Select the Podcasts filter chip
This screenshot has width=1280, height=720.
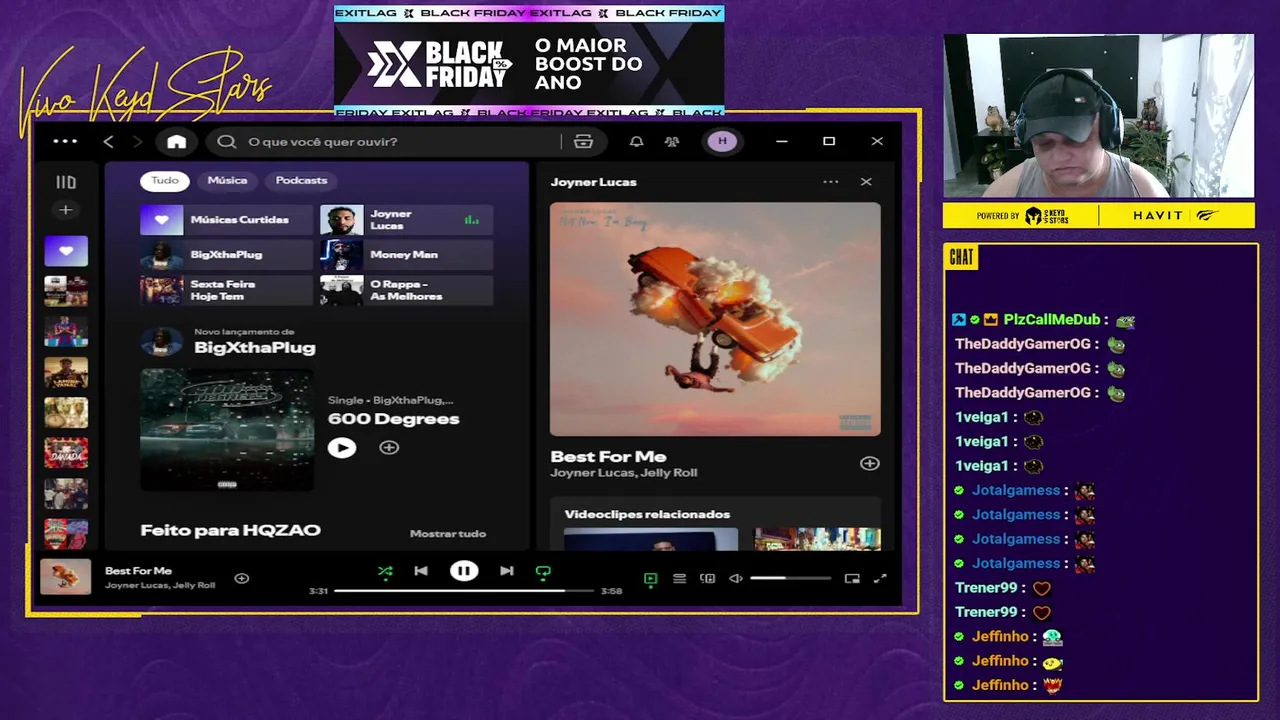301,181
